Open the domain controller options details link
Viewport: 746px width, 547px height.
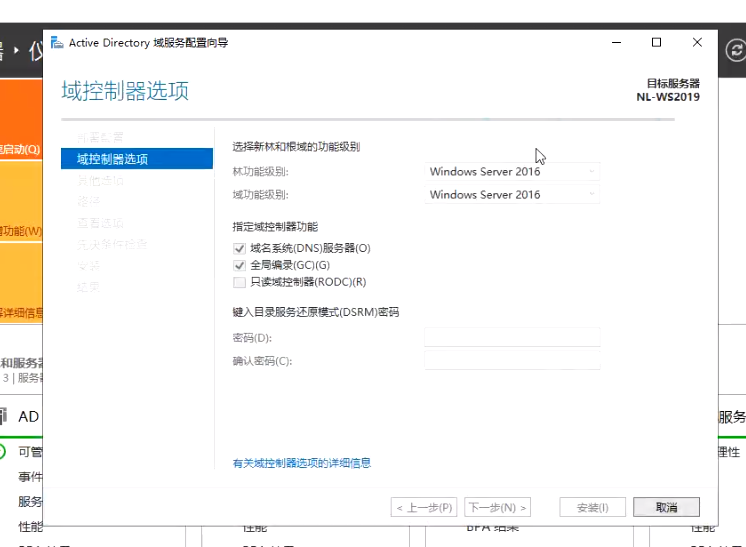pos(302,463)
